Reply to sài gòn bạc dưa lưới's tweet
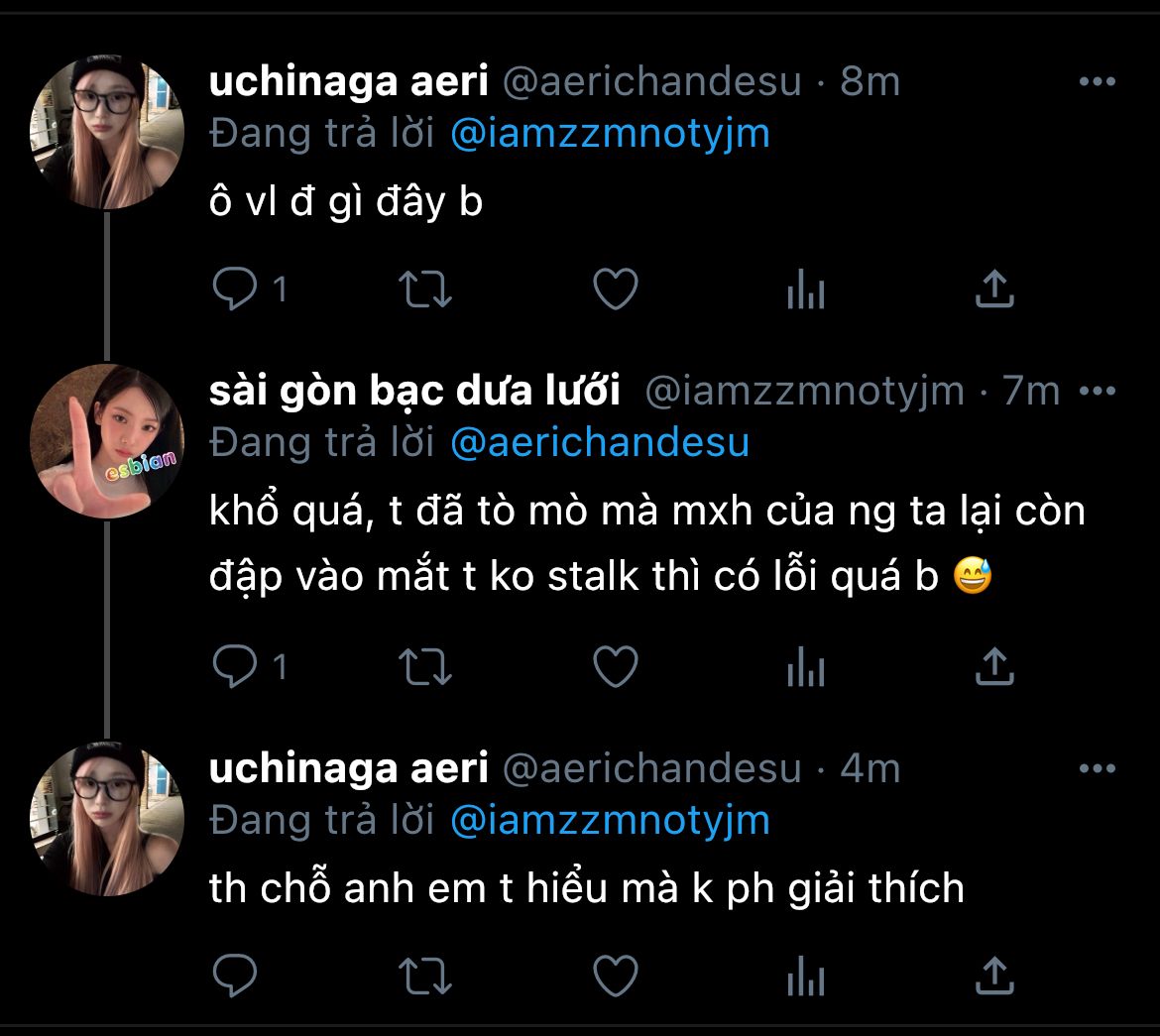1160x1036 pixels. click(x=236, y=667)
